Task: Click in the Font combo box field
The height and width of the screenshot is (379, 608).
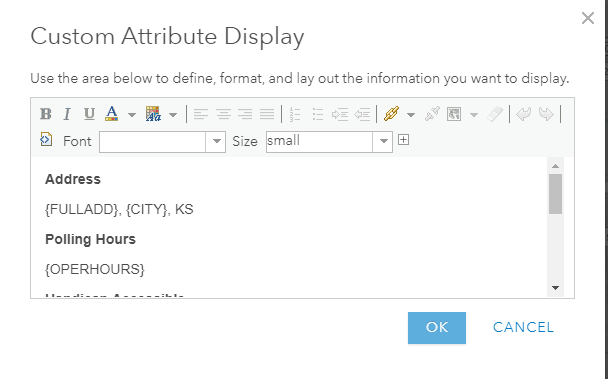Action: [152, 142]
